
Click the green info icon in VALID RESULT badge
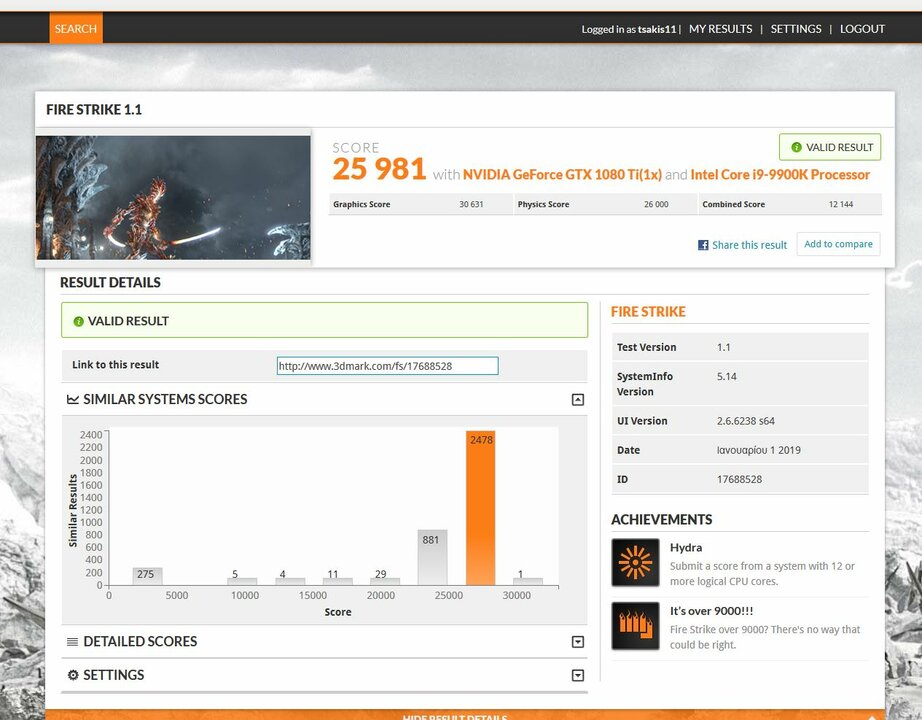pyautogui.click(x=796, y=147)
